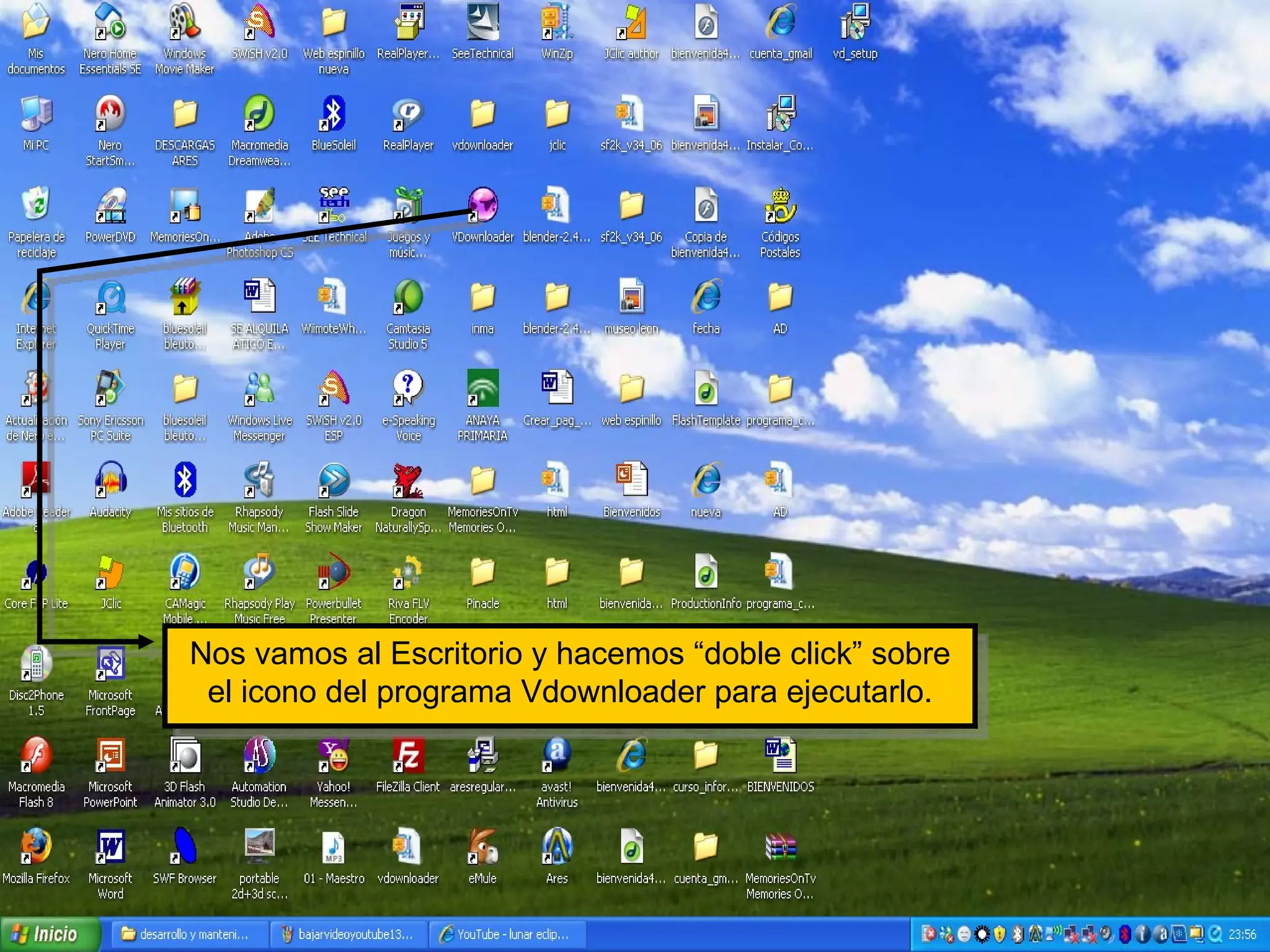Launch Microsoft FrontPage icon
The width and height of the screenshot is (1270, 952).
tap(110, 663)
